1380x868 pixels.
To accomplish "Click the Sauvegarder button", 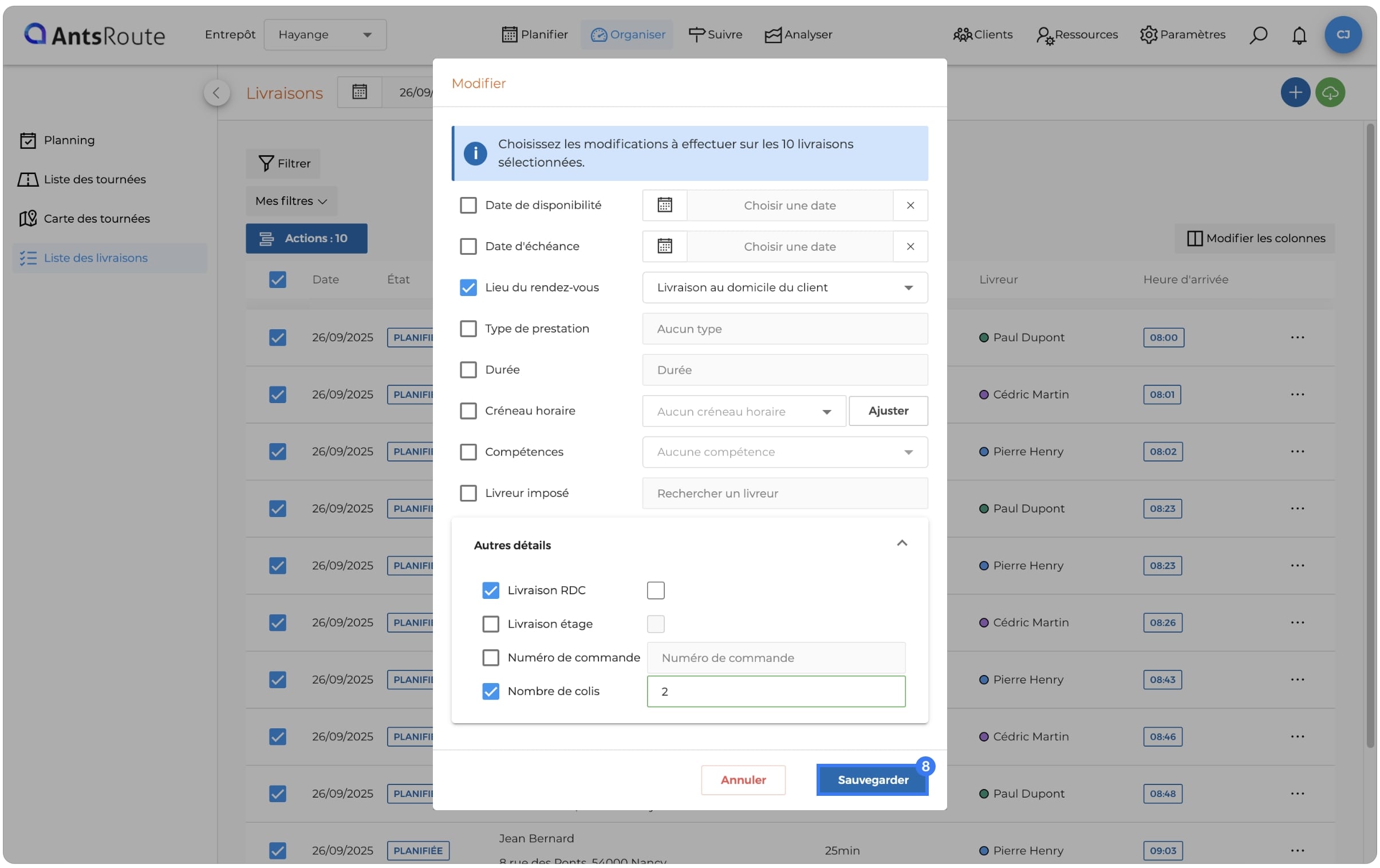I will pyautogui.click(x=872, y=780).
